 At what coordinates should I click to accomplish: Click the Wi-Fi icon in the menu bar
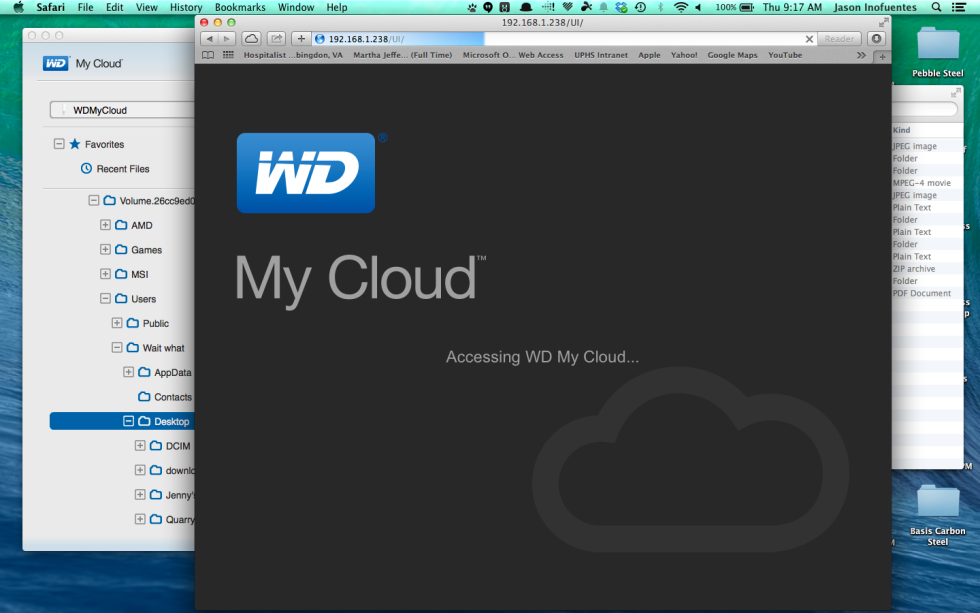click(681, 7)
